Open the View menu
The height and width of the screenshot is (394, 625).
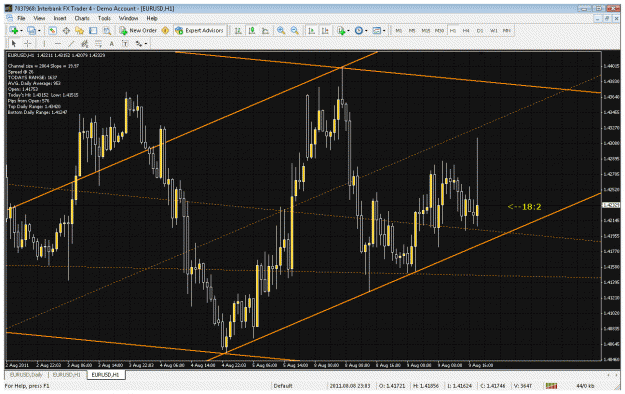pyautogui.click(x=39, y=18)
